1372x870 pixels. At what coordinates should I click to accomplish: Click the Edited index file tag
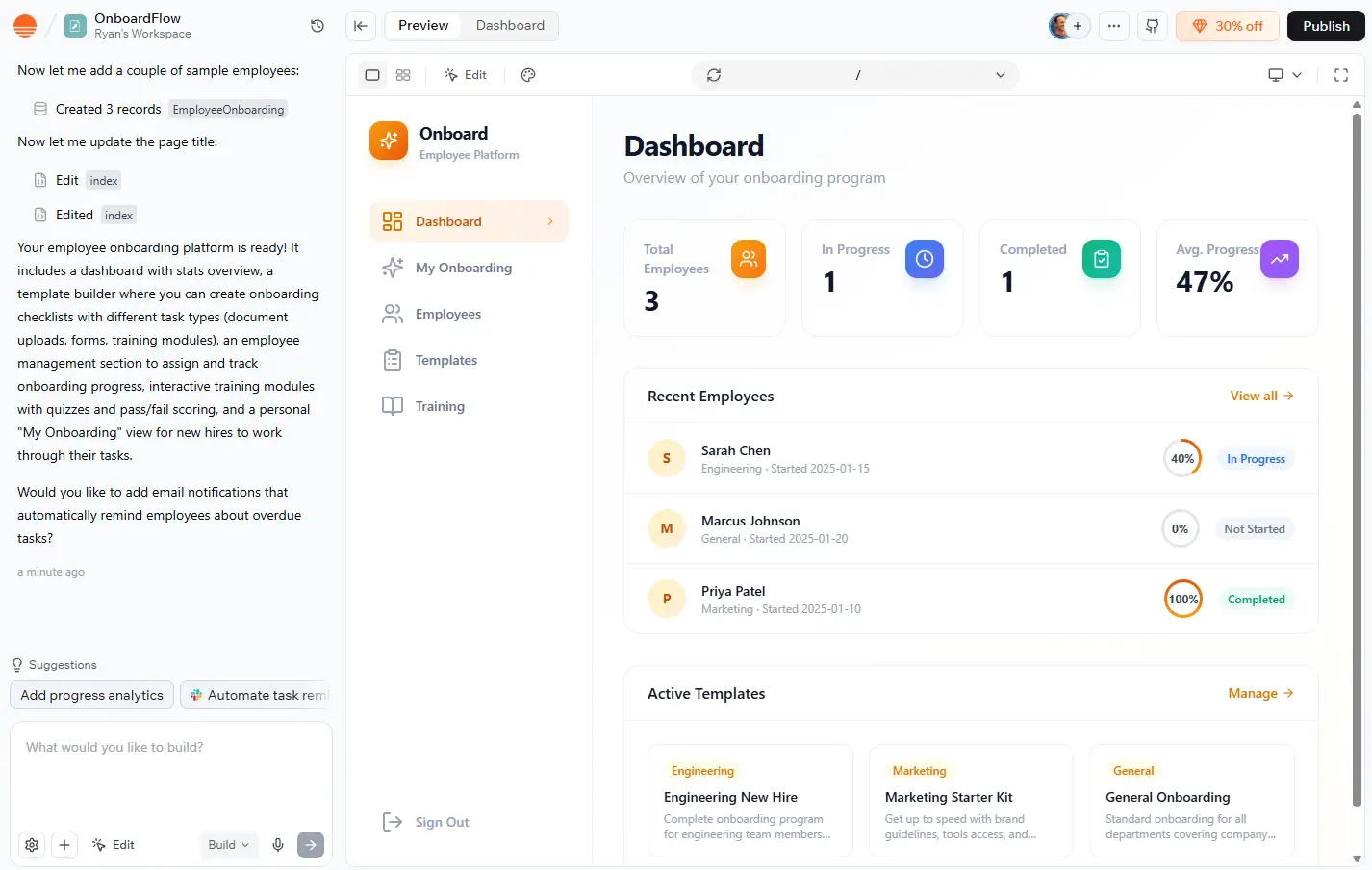(x=118, y=216)
